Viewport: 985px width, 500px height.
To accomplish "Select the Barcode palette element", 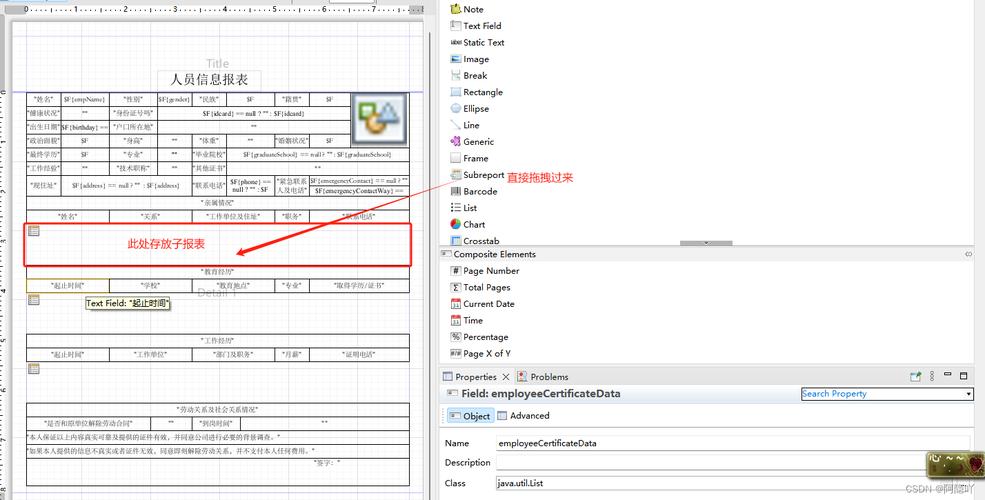I will (480, 191).
